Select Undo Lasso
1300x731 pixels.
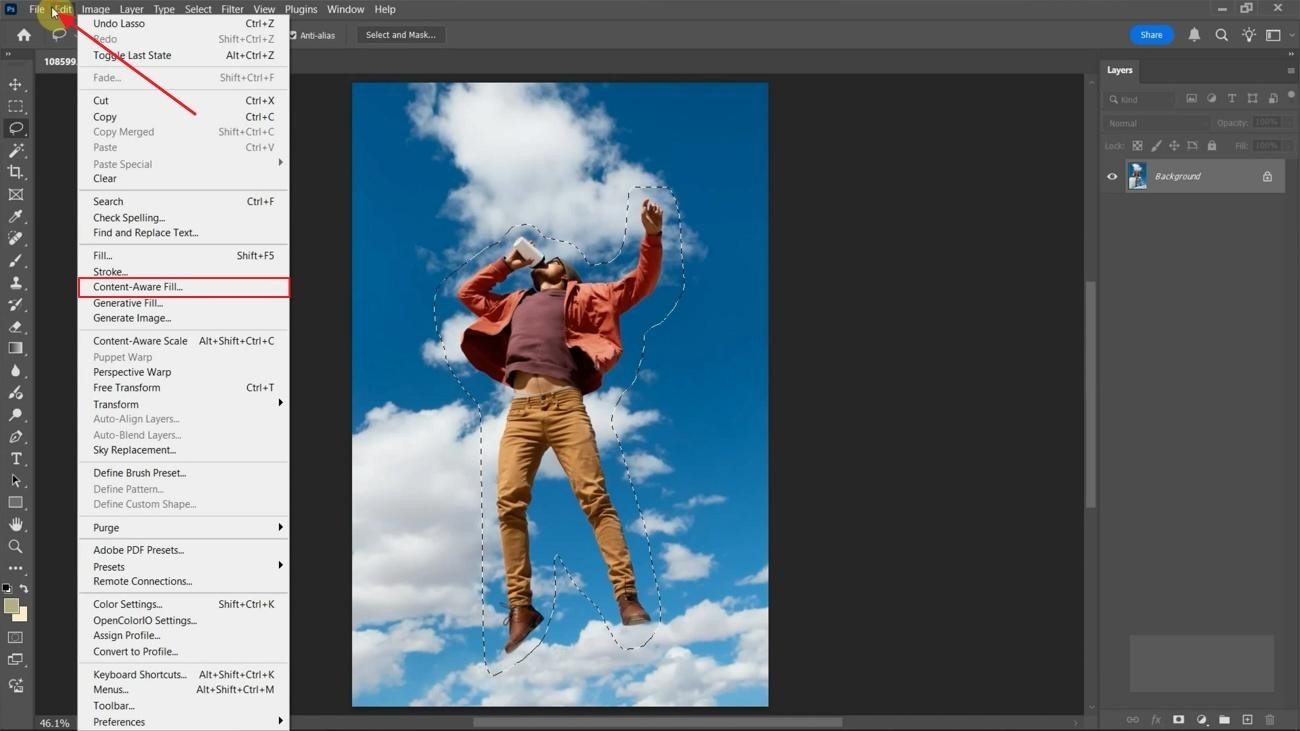pos(184,23)
